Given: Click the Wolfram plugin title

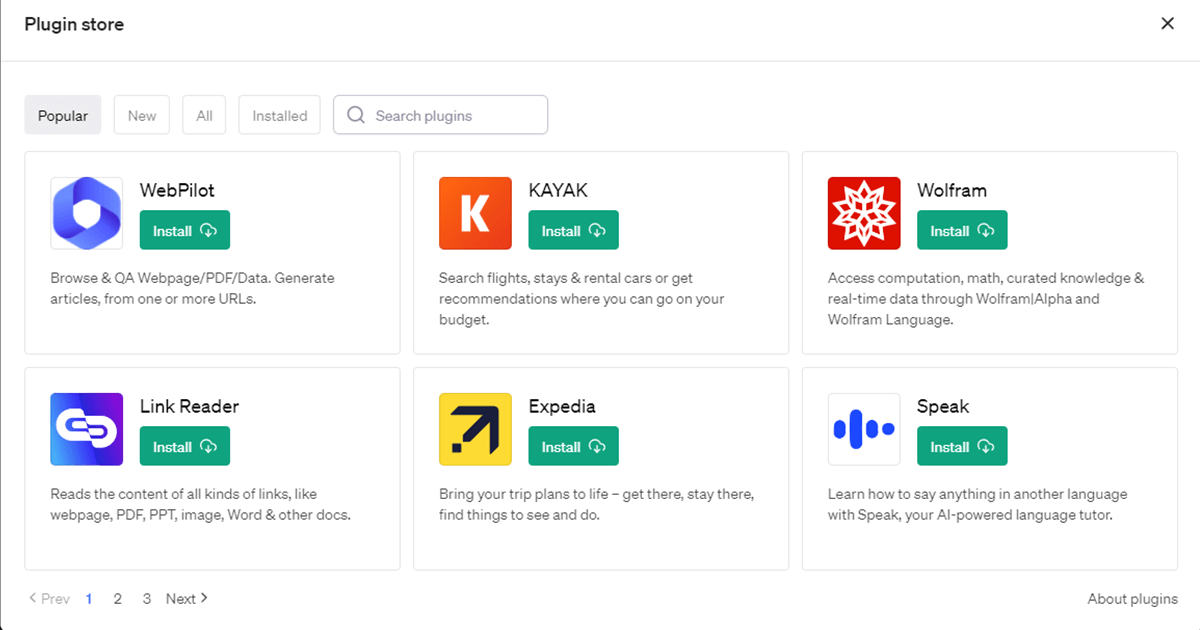Looking at the screenshot, I should tap(952, 190).
